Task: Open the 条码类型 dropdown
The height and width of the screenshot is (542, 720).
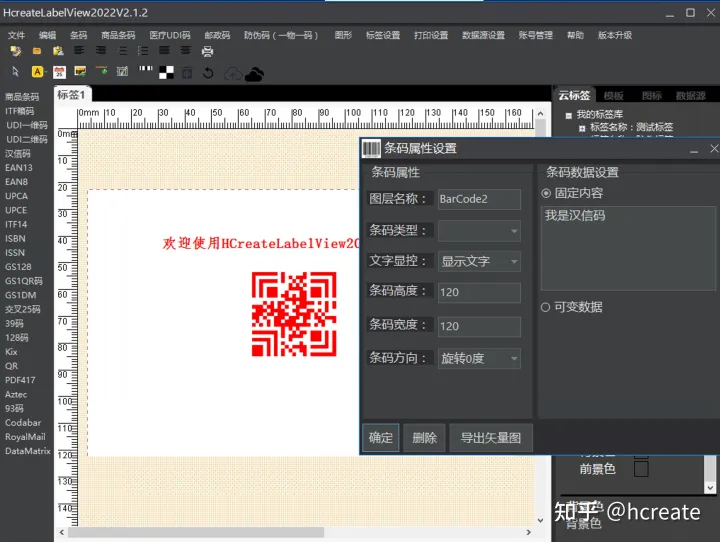Action: point(479,231)
